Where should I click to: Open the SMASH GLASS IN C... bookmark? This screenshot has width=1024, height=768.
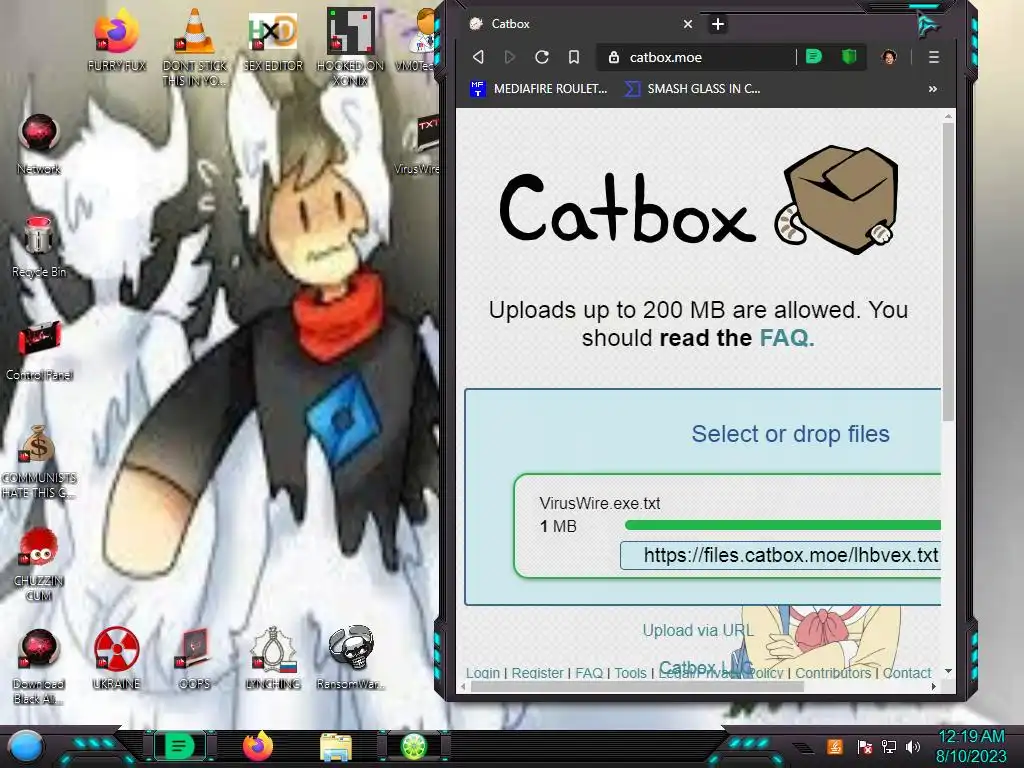click(692, 89)
